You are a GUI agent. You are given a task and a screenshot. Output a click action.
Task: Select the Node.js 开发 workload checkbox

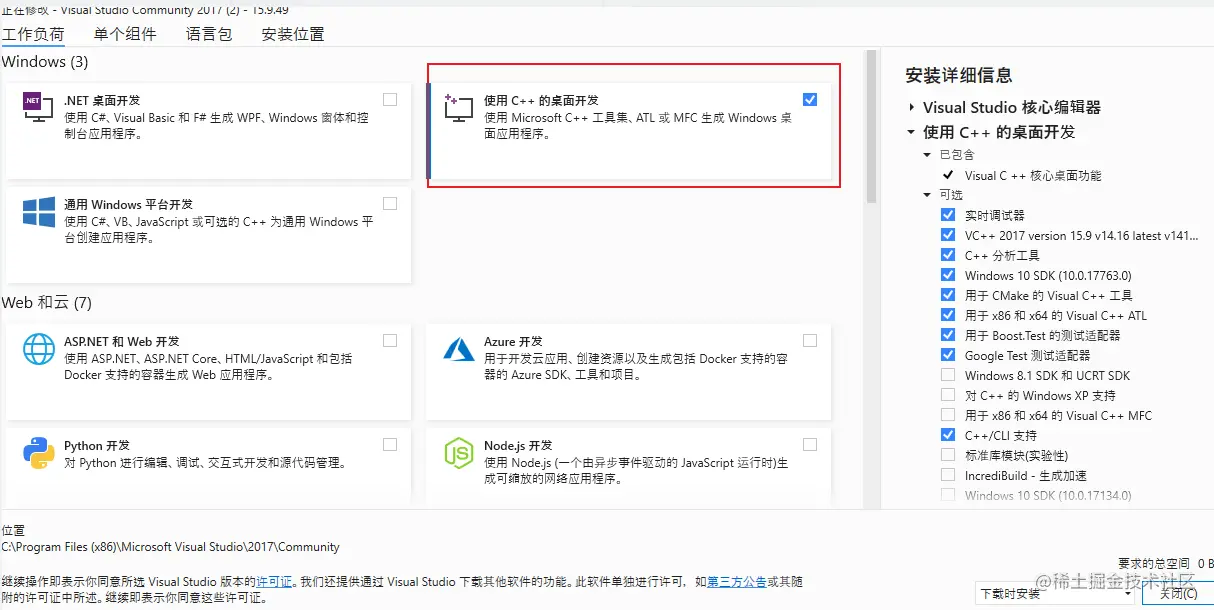point(810,444)
